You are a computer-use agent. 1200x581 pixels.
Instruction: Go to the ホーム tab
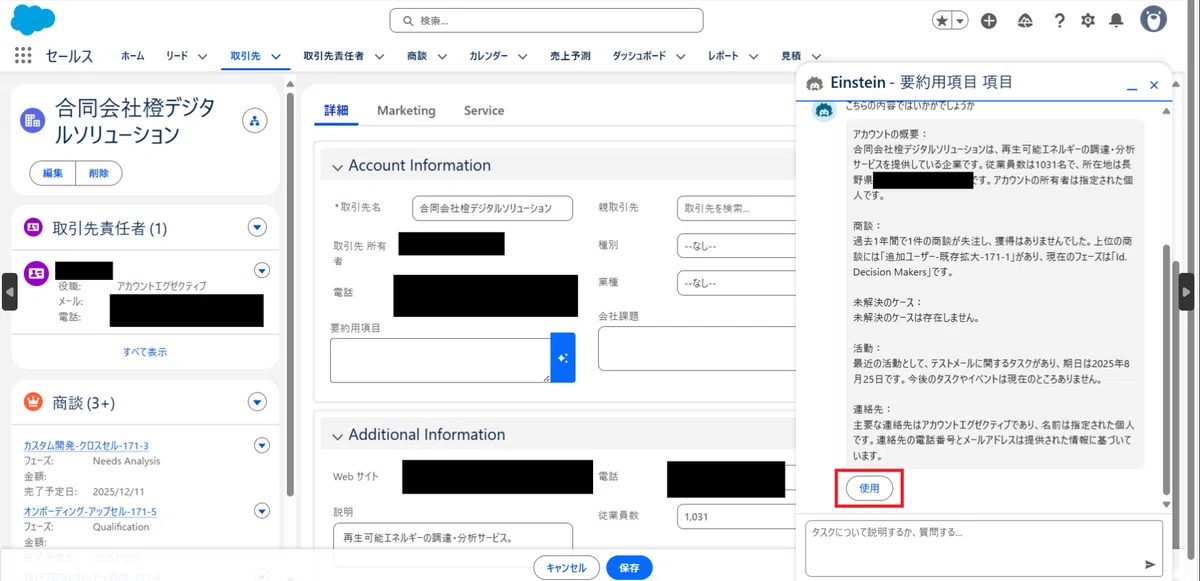(x=132, y=56)
